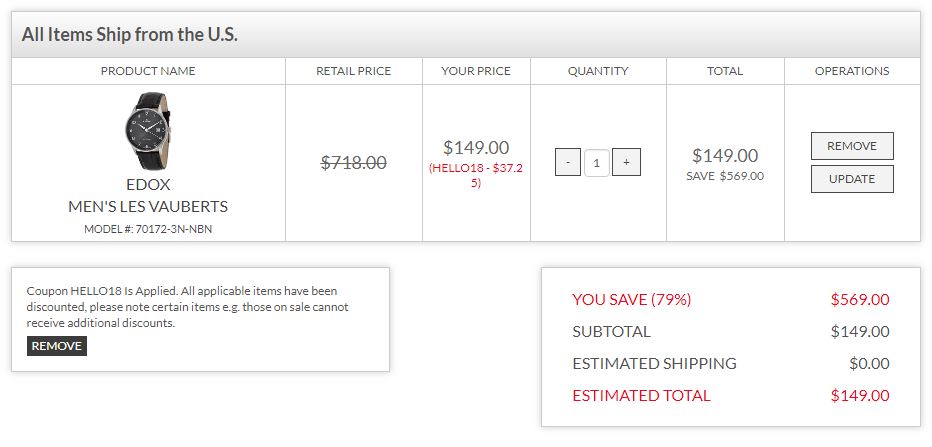Click the SAVE $569.00 text in Total column
Image resolution: width=932 pixels, height=447 pixels.
pyautogui.click(x=725, y=176)
